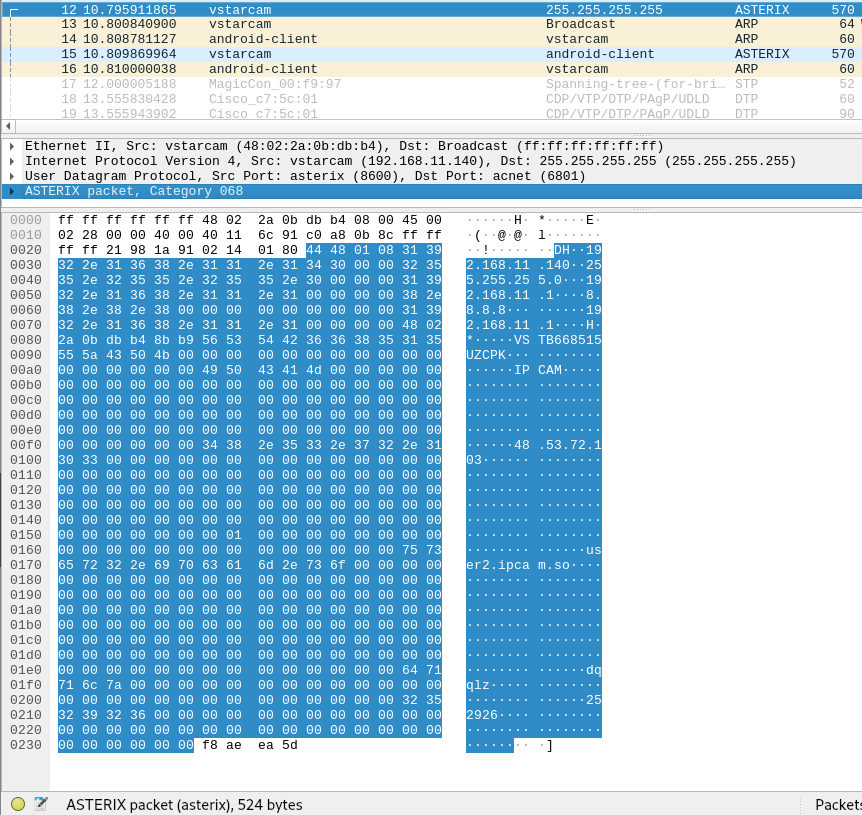Click ASCII text 'VS TB668515' in dump
This screenshot has height=815, width=862.
coord(557,340)
